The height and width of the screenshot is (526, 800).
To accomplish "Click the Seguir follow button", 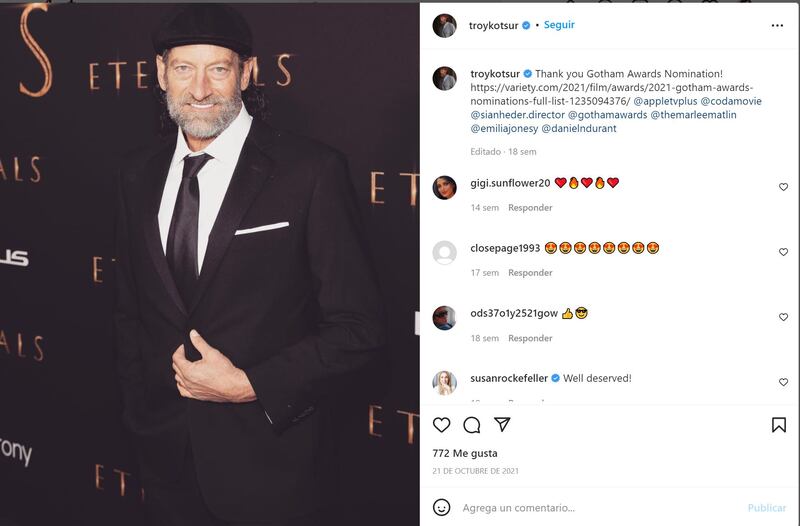I will click(x=559, y=25).
